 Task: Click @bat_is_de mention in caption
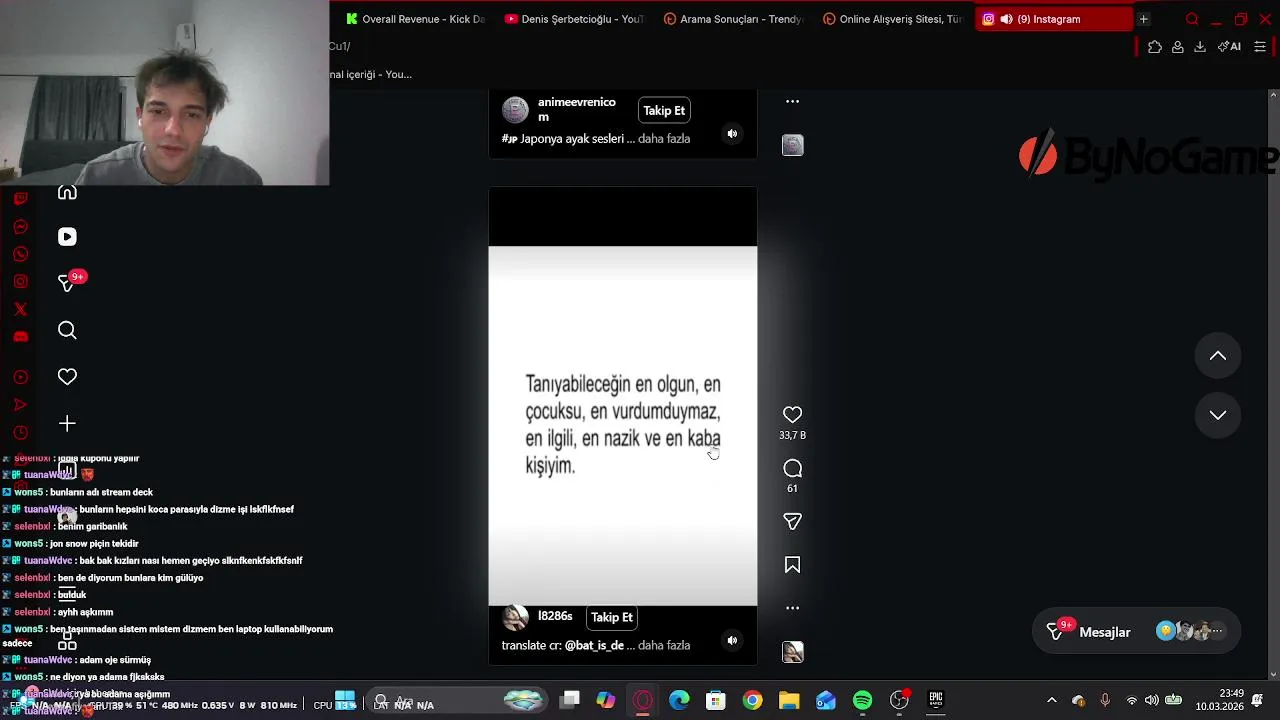594,646
